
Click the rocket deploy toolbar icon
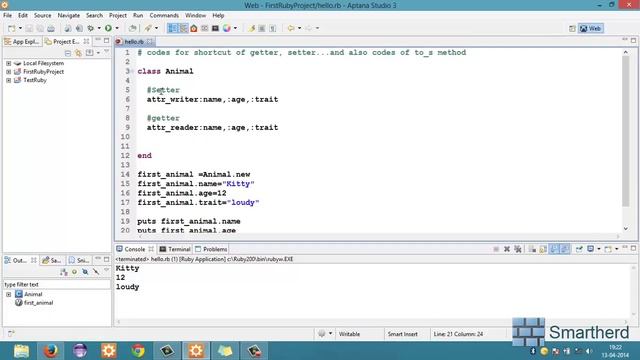click(148, 28)
